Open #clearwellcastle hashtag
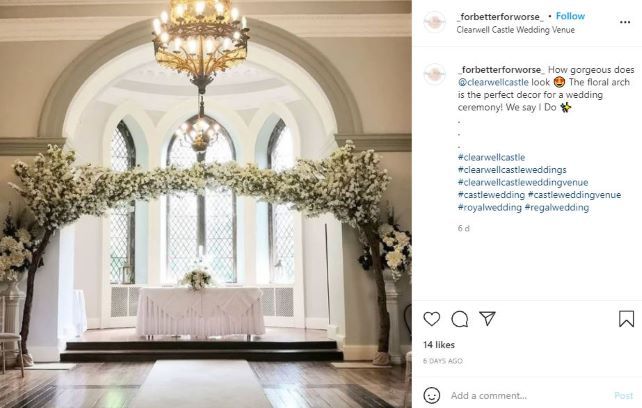The width and height of the screenshot is (642, 408). [x=491, y=157]
